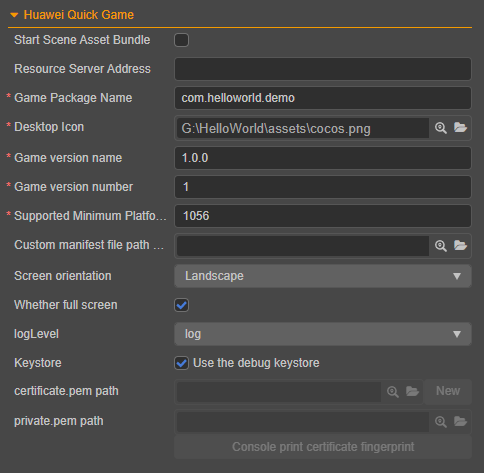
Task: Edit the Game Package Name field
Action: click(323, 98)
